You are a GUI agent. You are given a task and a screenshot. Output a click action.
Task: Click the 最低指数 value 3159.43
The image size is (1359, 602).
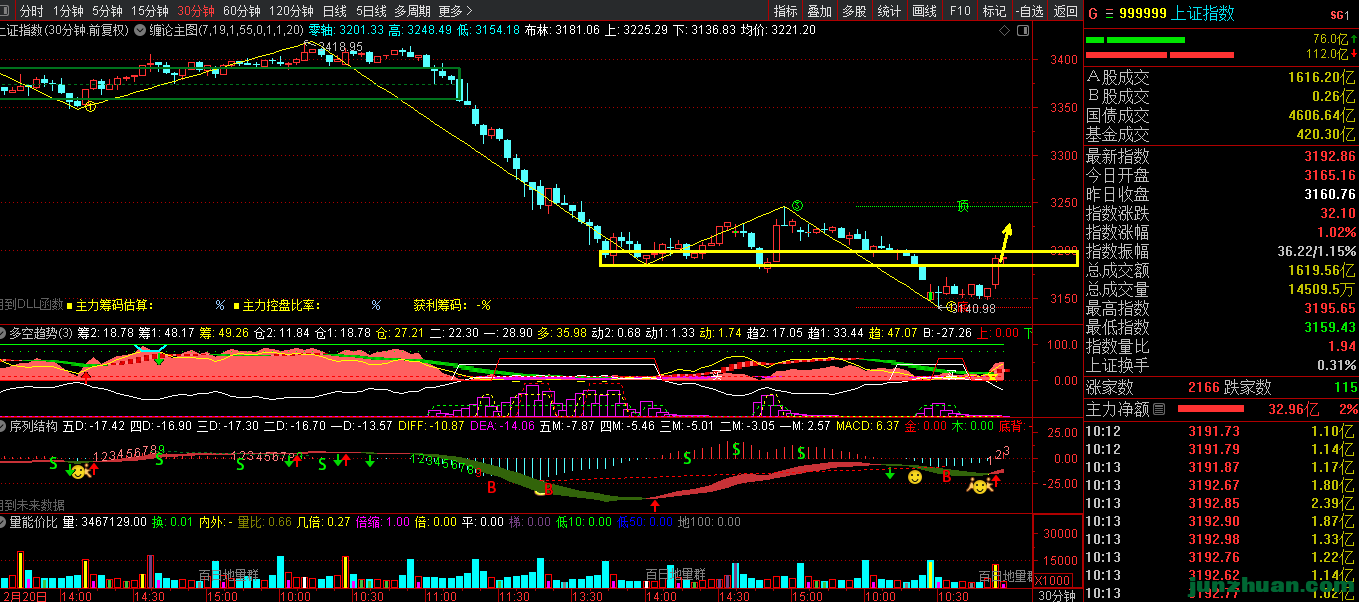(1329, 327)
